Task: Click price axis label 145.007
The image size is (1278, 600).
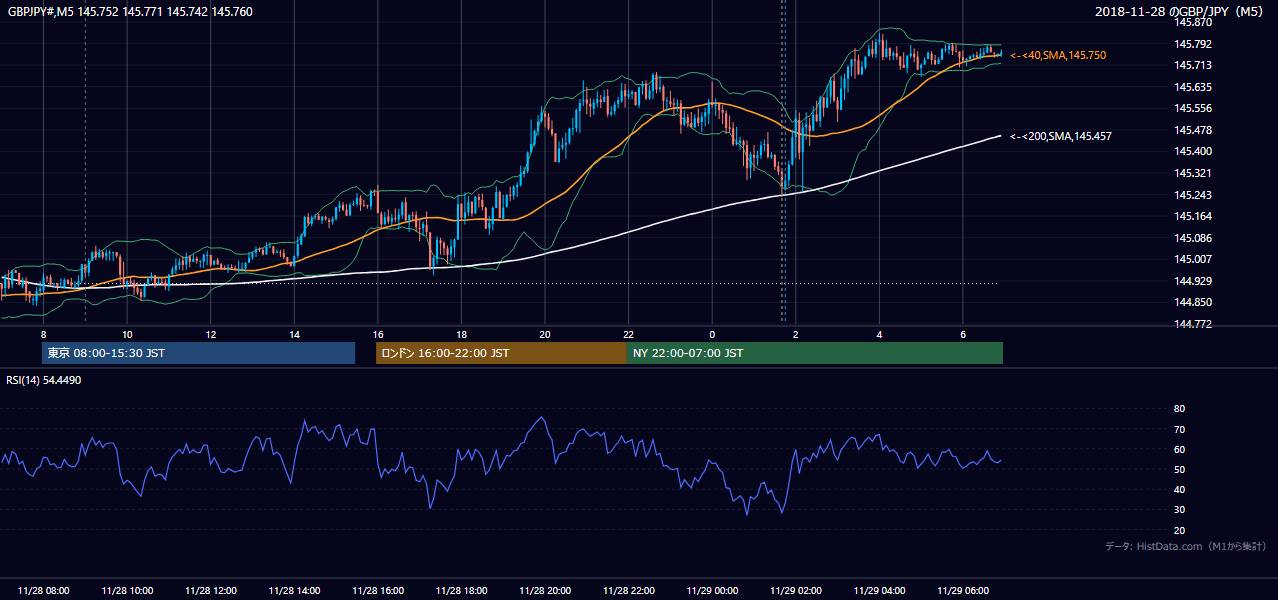Action: (1191, 259)
